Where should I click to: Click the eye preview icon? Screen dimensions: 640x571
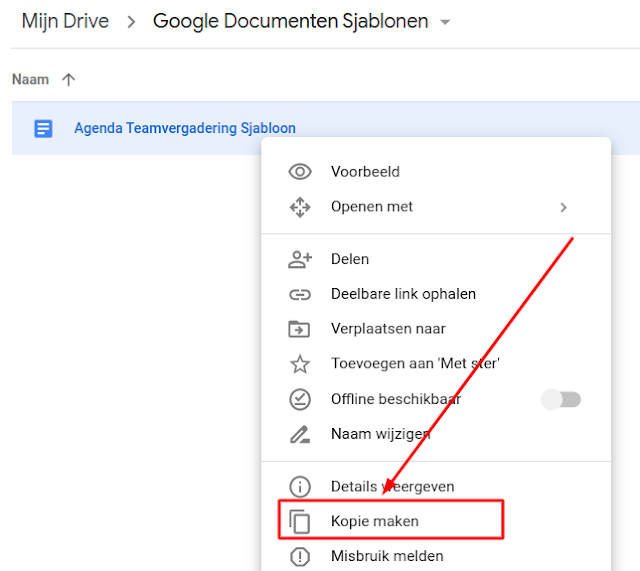pos(300,172)
